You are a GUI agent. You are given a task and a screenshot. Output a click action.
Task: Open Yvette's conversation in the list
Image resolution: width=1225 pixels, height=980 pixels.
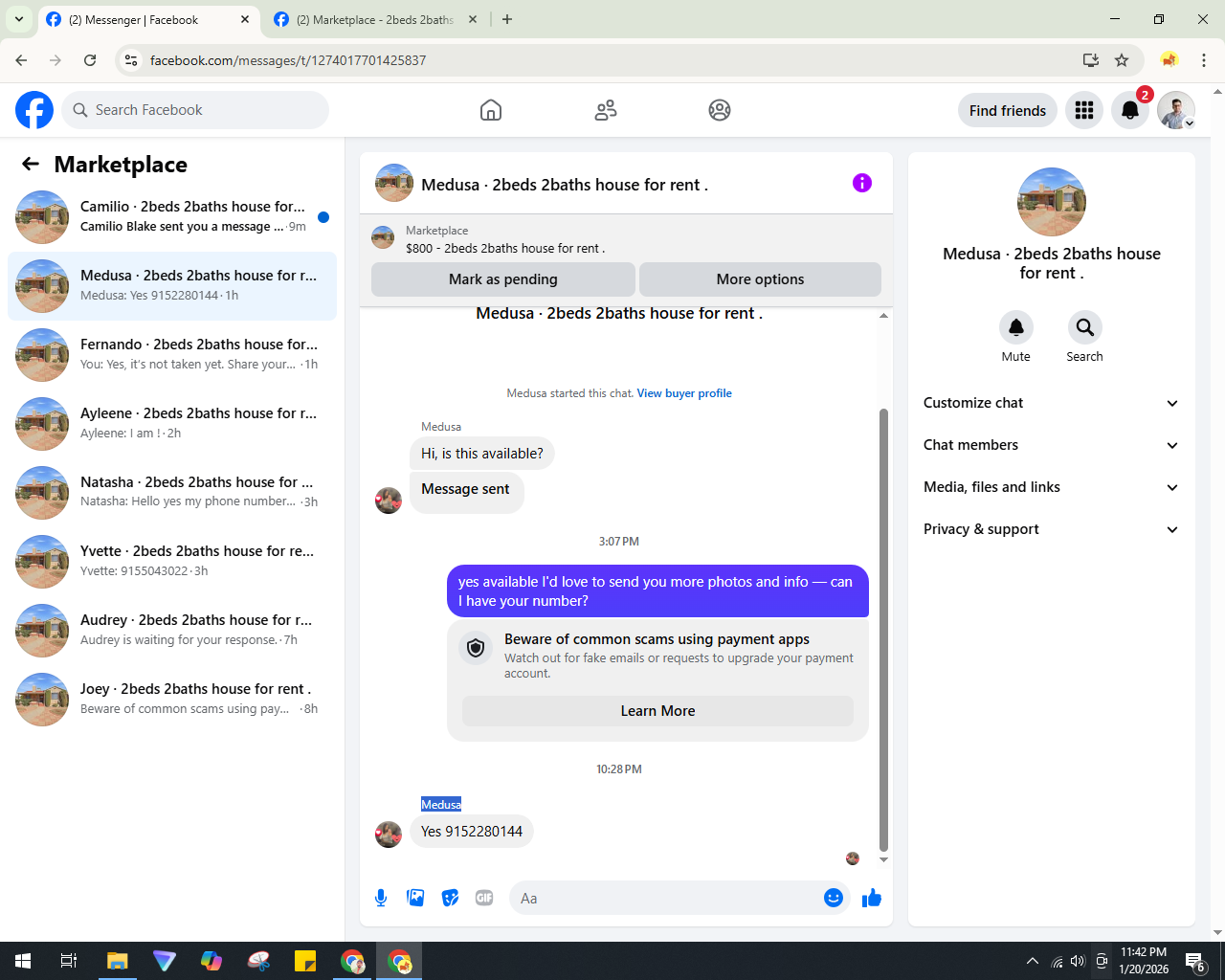(172, 562)
